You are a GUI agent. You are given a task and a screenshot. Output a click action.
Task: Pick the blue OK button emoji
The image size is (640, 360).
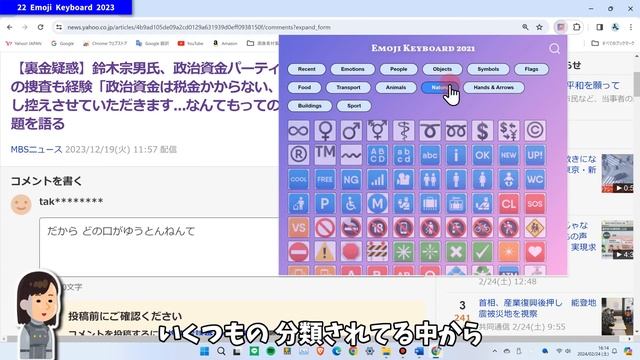[482, 155]
